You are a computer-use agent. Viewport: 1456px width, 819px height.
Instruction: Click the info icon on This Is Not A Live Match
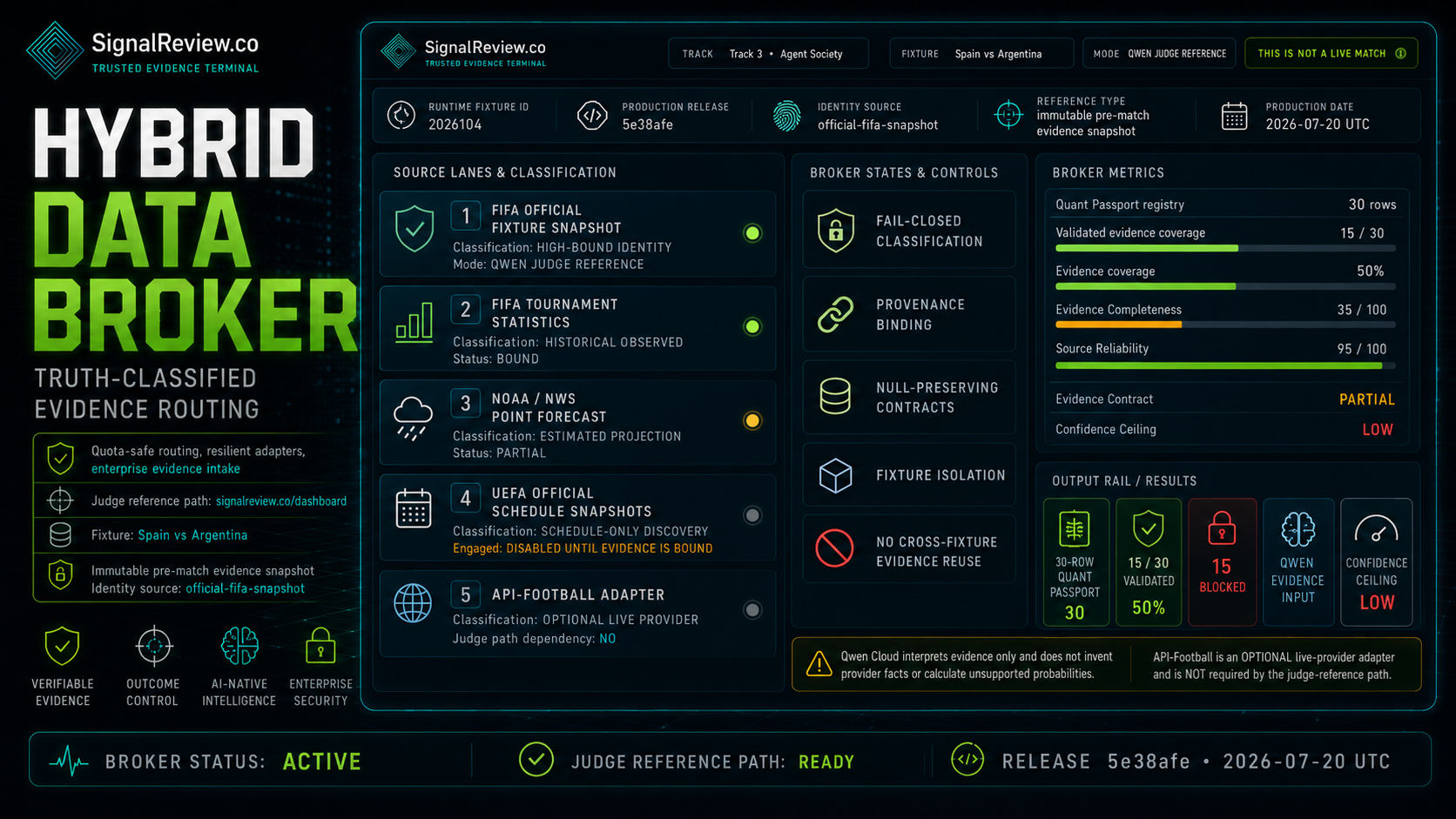[1401, 53]
